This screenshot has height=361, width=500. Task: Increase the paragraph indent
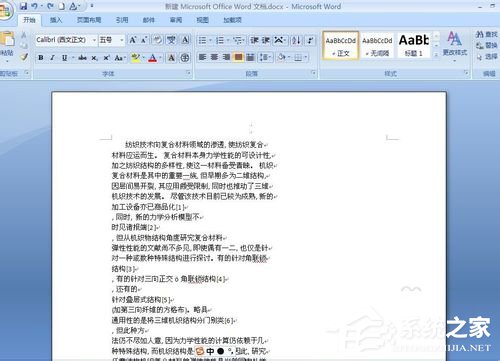point(266,40)
